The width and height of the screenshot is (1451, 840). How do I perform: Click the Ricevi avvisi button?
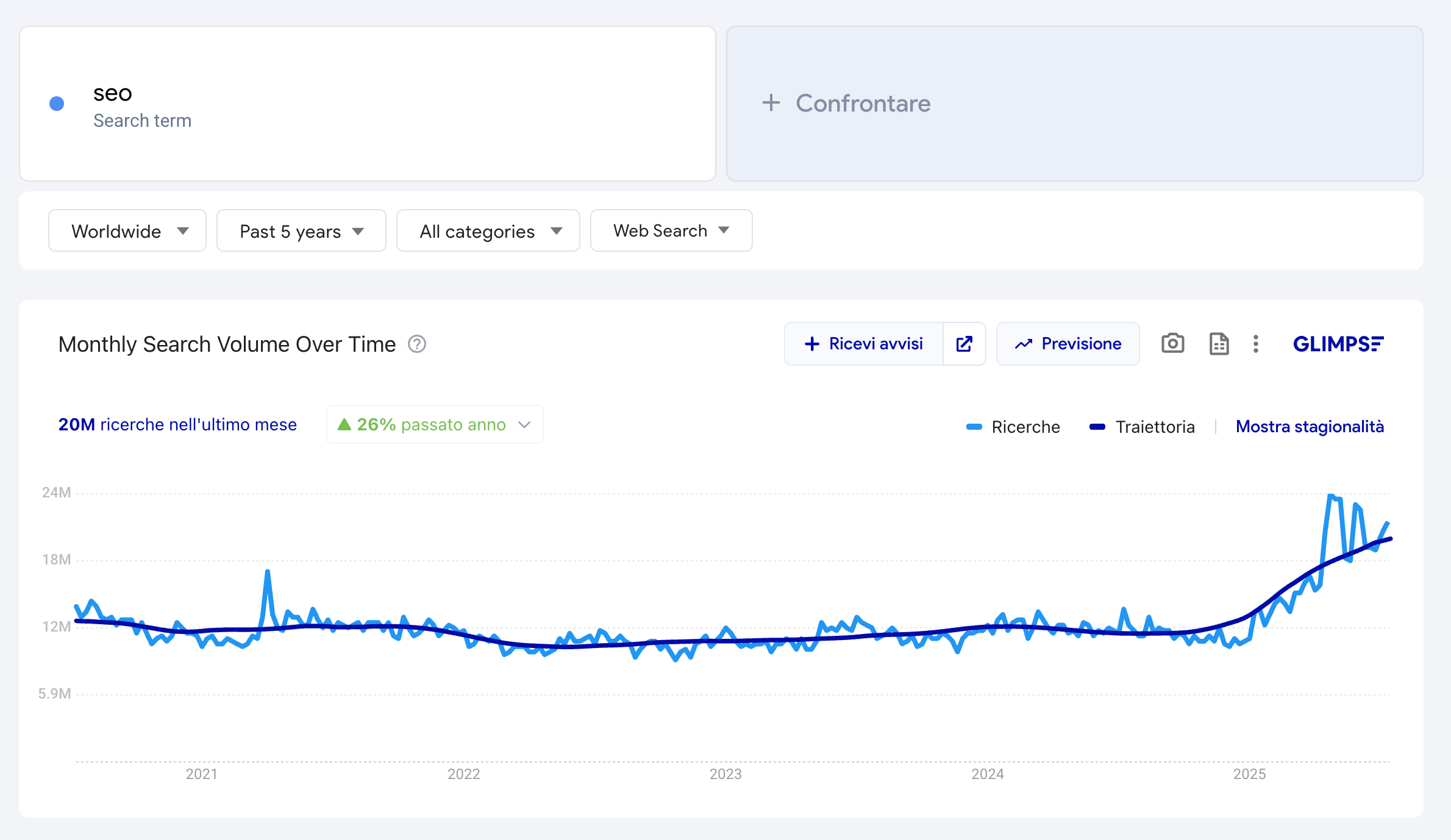(864, 344)
